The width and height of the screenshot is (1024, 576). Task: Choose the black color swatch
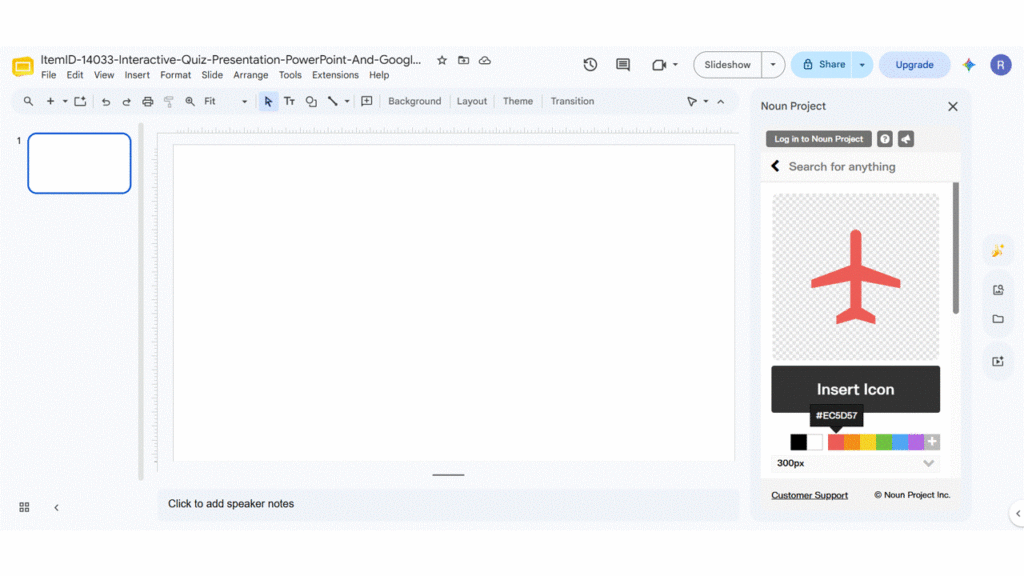click(x=798, y=442)
